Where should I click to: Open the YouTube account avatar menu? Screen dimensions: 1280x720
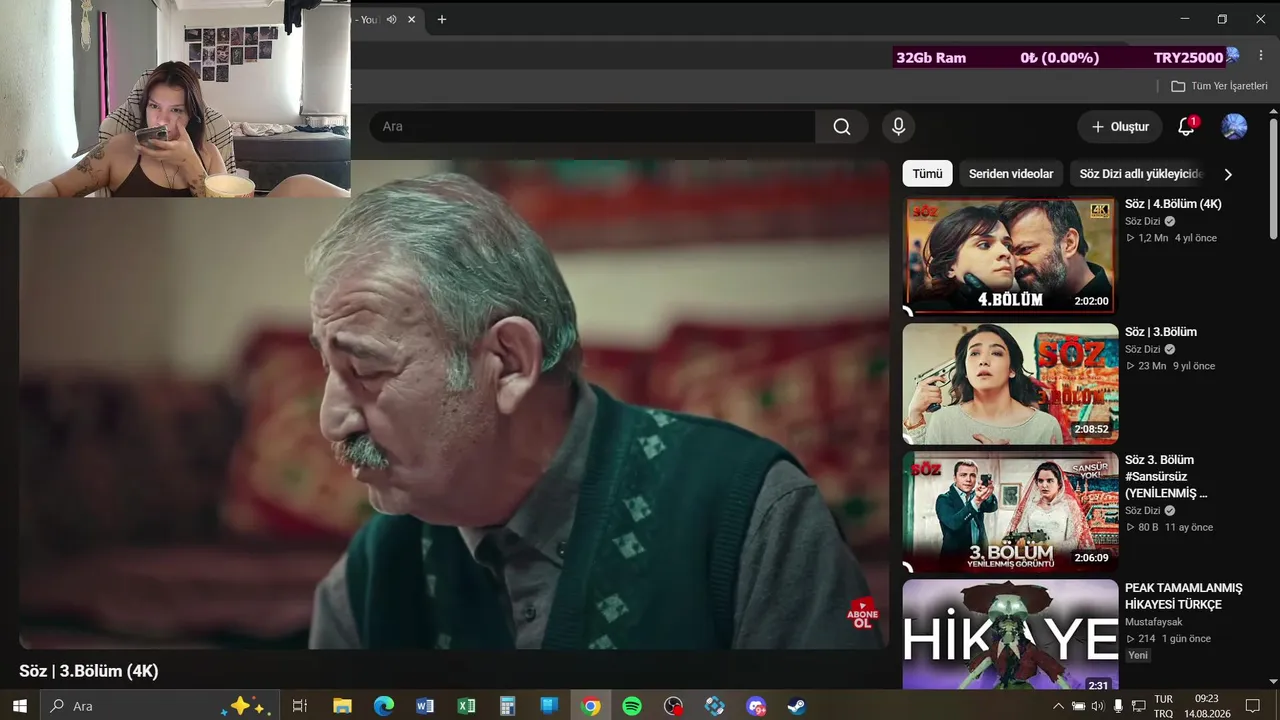1234,127
